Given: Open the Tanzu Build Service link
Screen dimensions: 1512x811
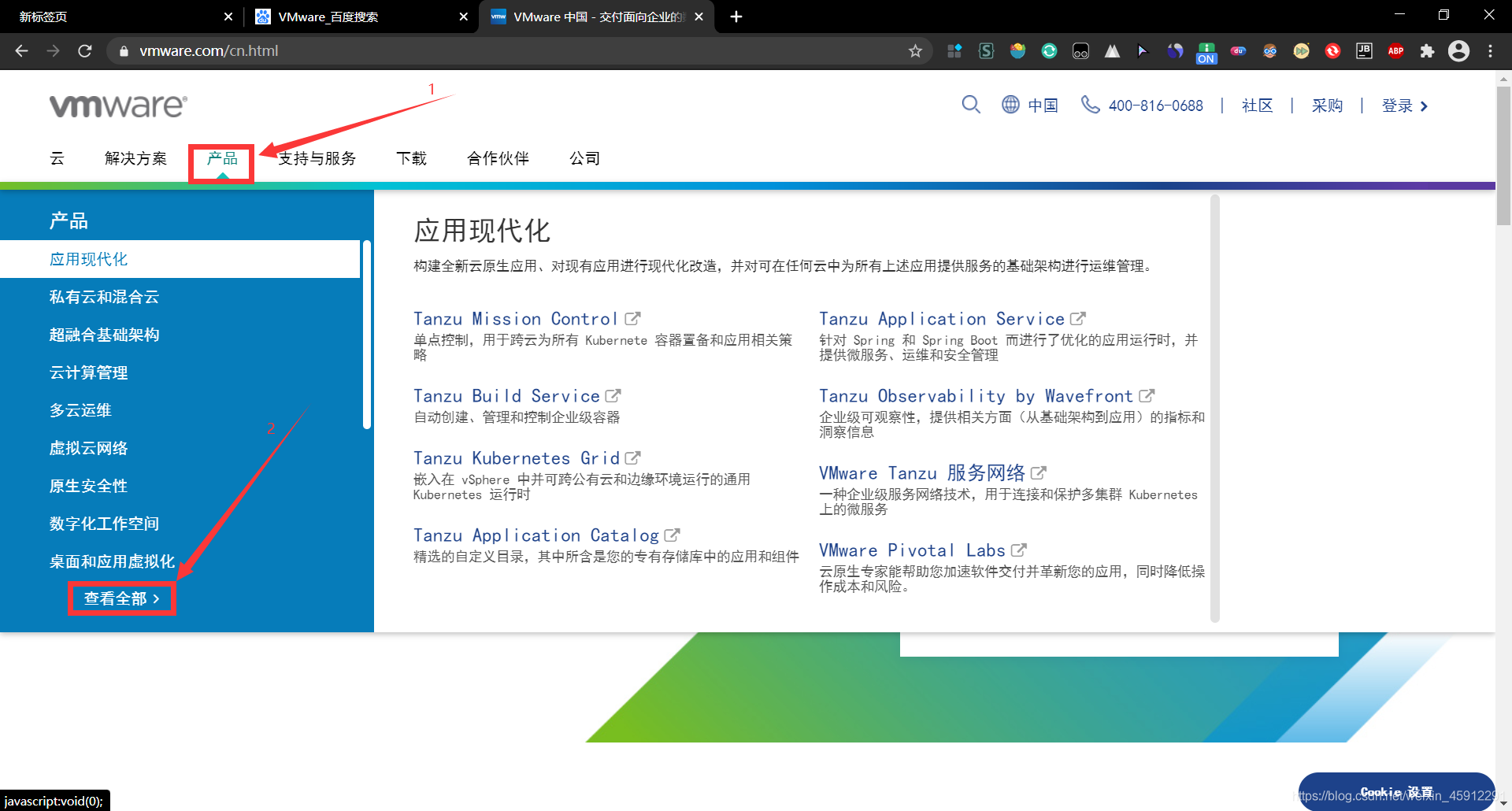Looking at the screenshot, I should pyautogui.click(x=506, y=395).
